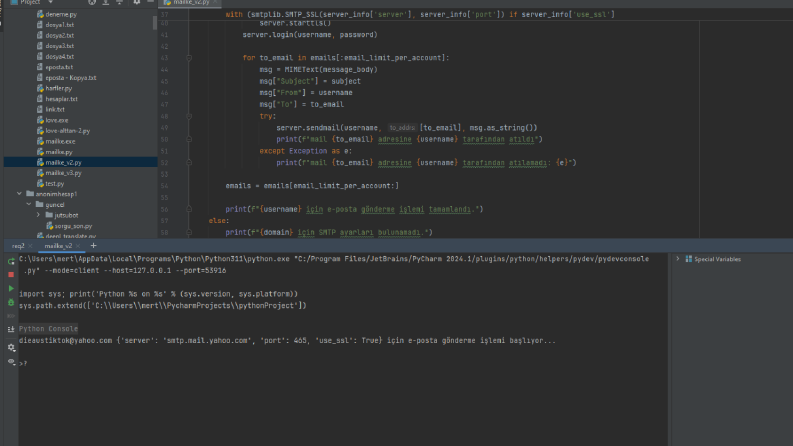Toggle fold marker at line 58
Viewport: 793px width, 446px height.
[x=189, y=233]
